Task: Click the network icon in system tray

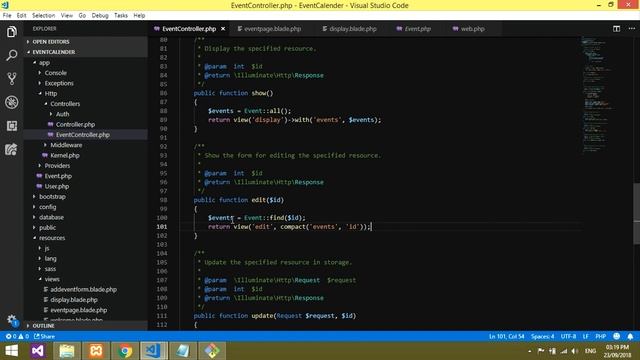Action: pyautogui.click(x=564, y=351)
